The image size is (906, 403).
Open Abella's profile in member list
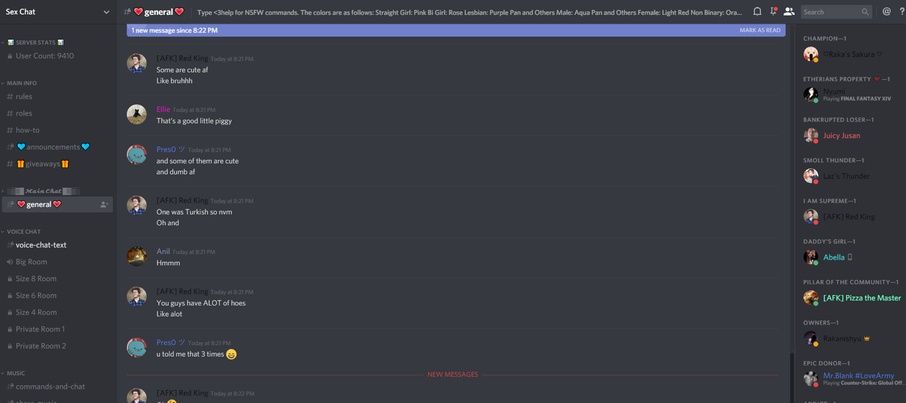point(834,257)
